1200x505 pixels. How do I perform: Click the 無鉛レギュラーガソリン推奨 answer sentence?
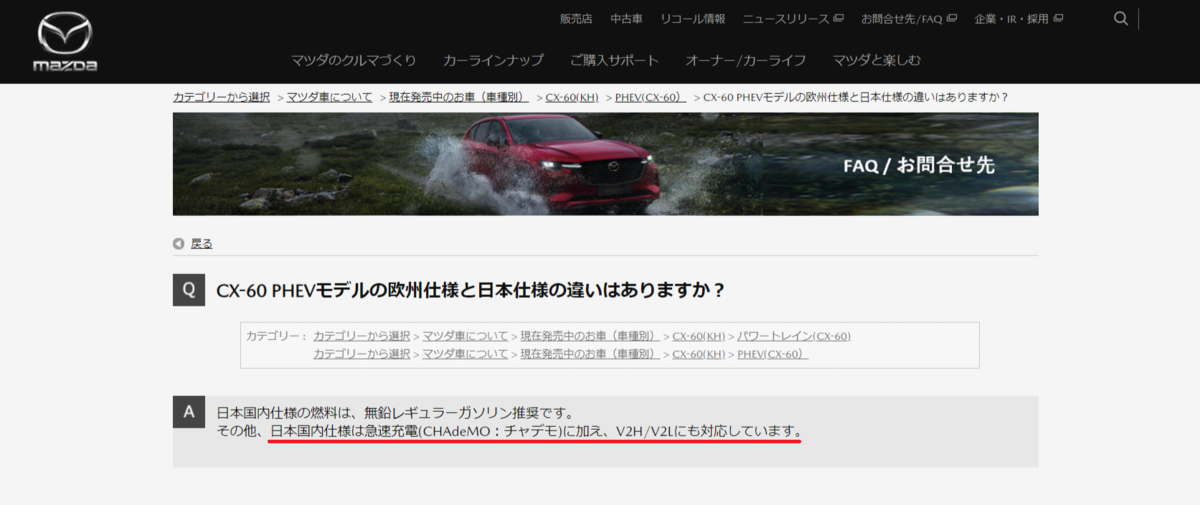coord(395,412)
